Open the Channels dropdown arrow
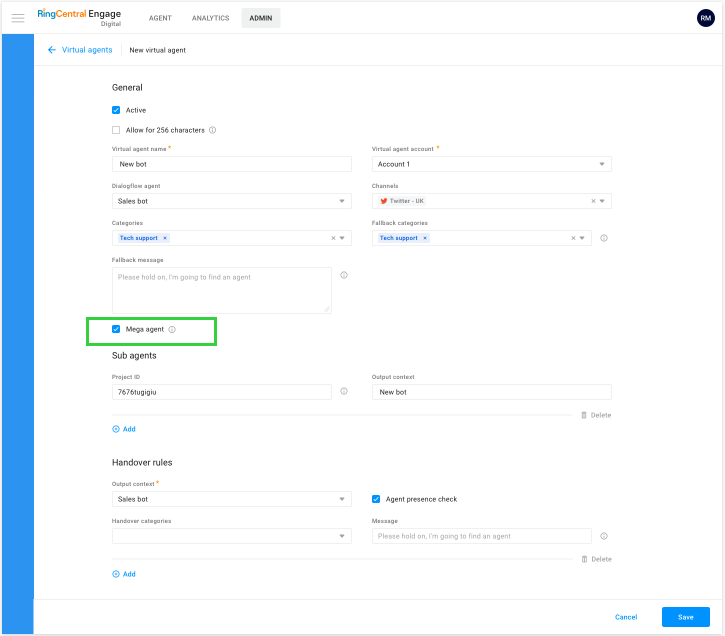 point(602,201)
